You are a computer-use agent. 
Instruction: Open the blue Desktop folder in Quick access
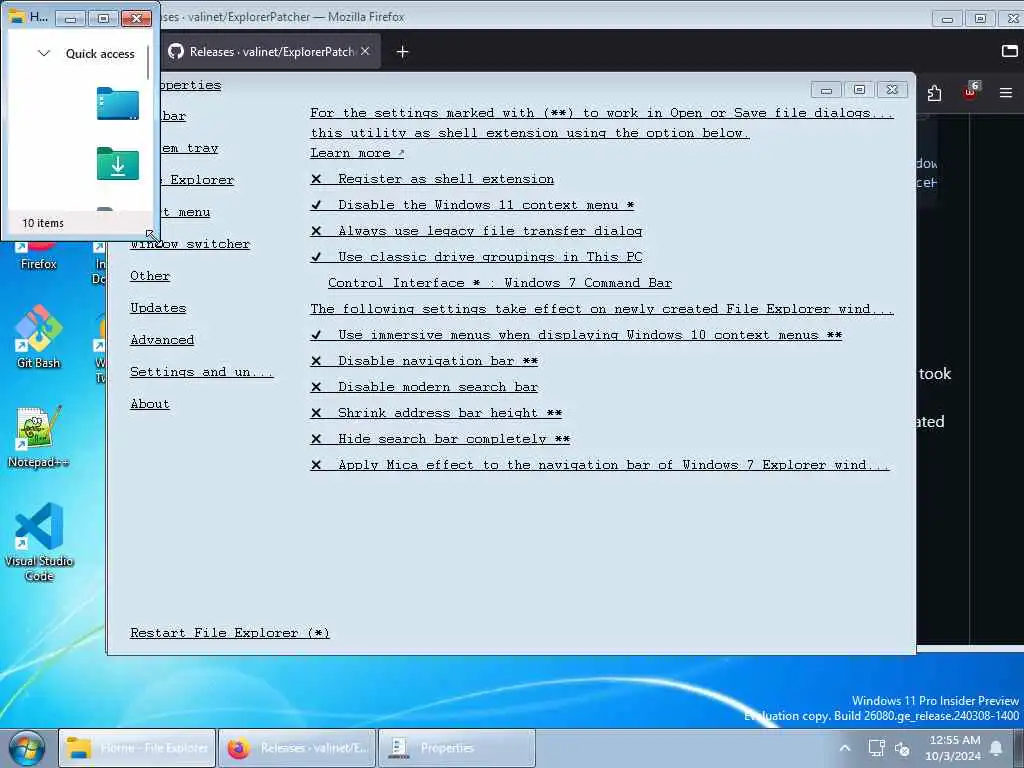coord(118,103)
